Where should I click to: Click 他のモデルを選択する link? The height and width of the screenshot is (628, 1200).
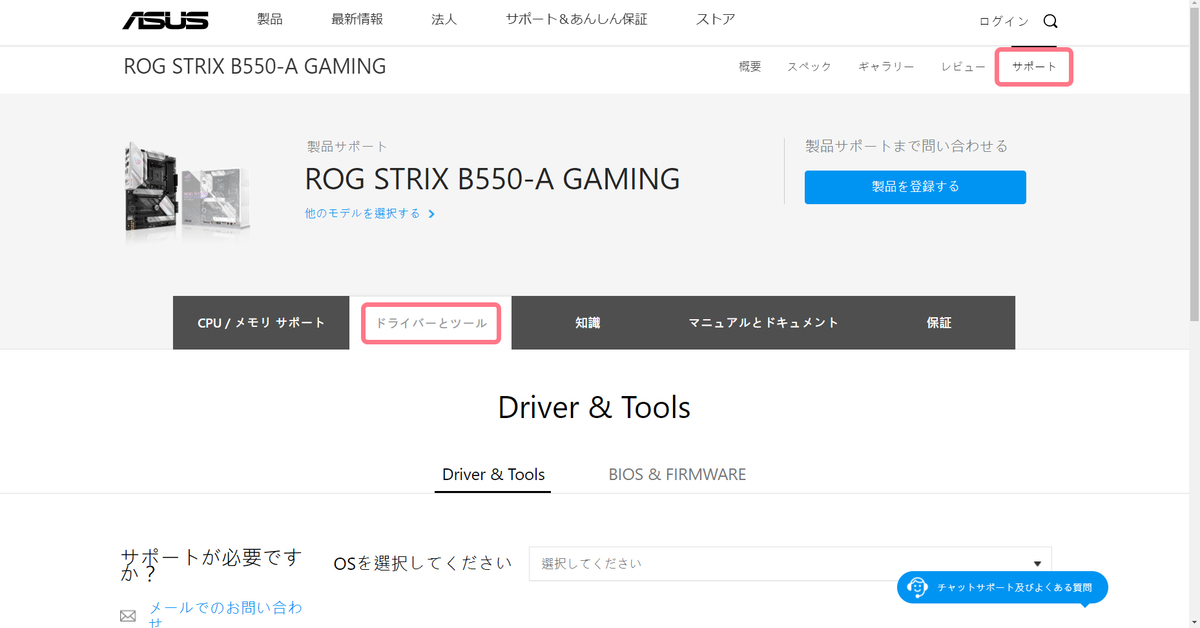[x=363, y=213]
